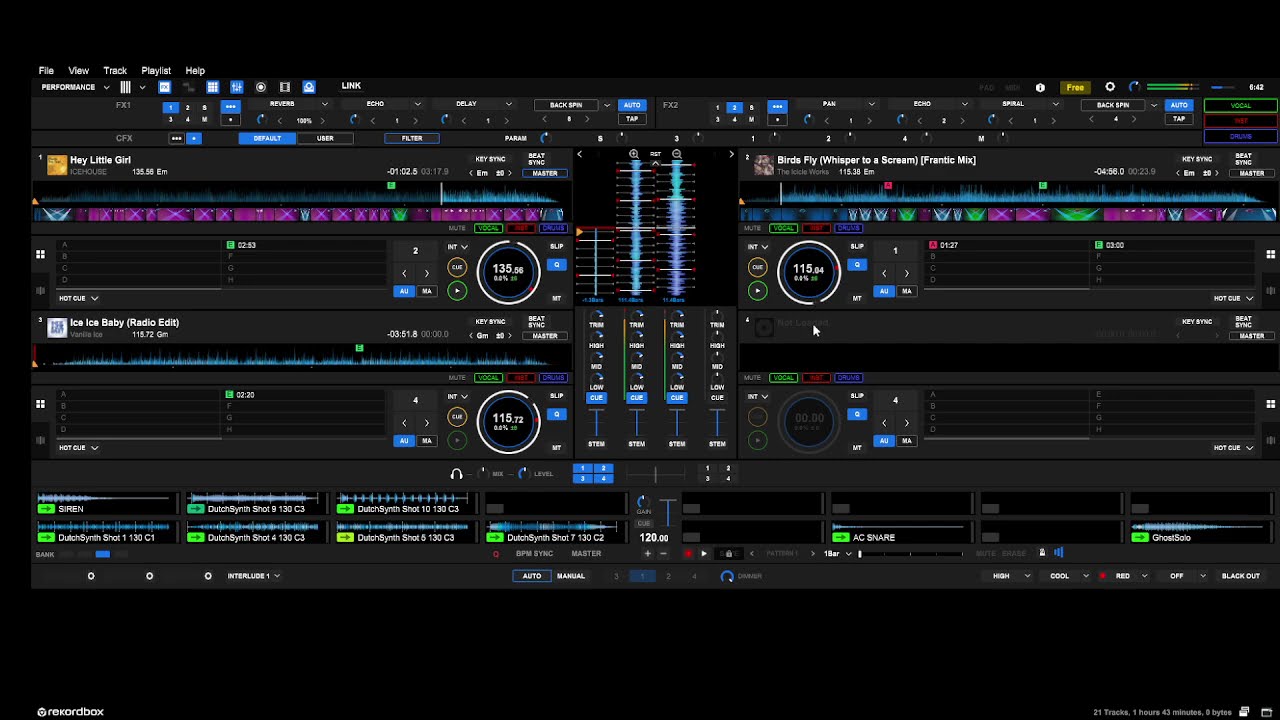Open the PERFORMANCE mode dropdown

click(75, 87)
